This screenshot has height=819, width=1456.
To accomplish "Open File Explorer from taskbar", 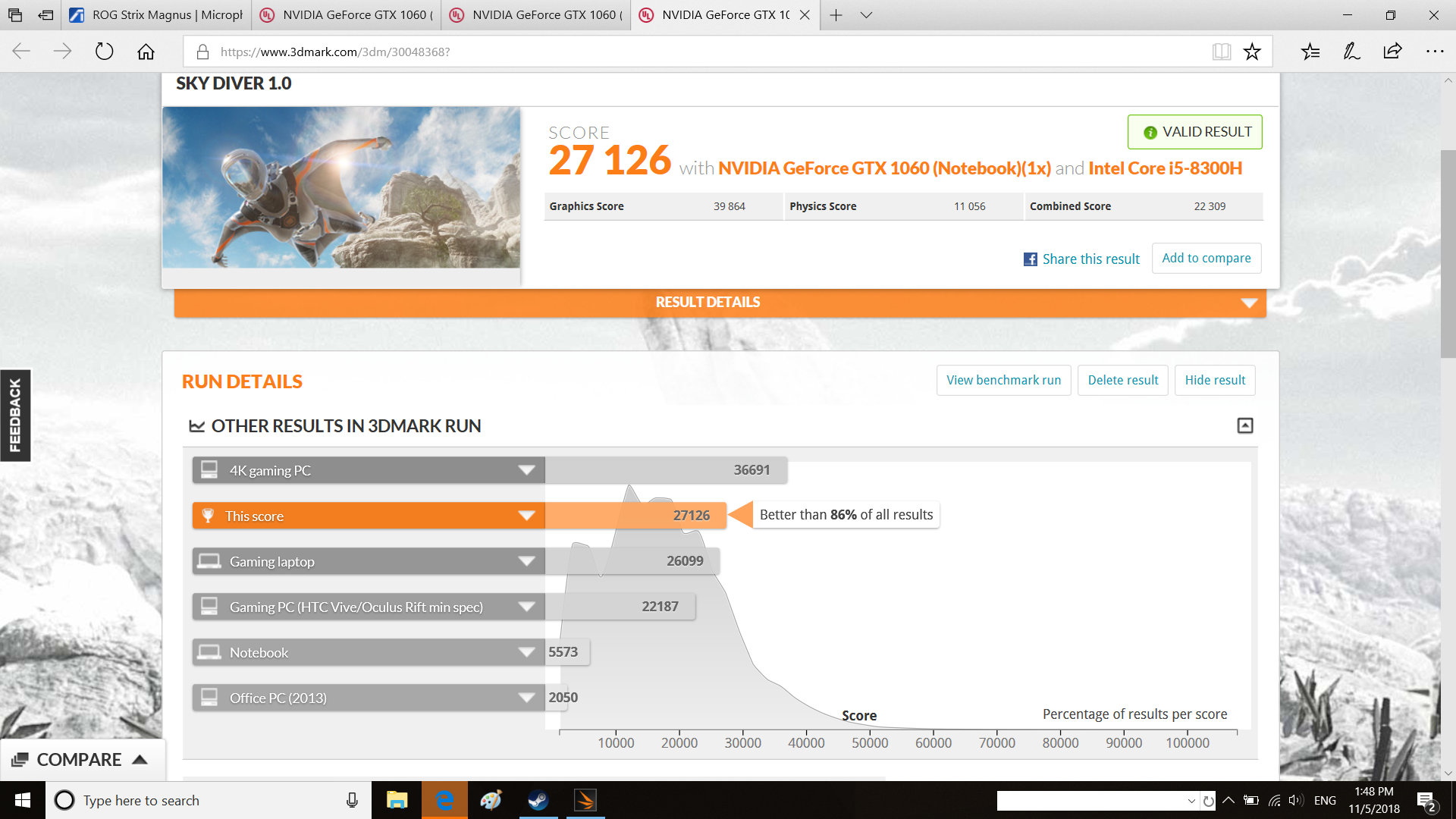I will (397, 800).
